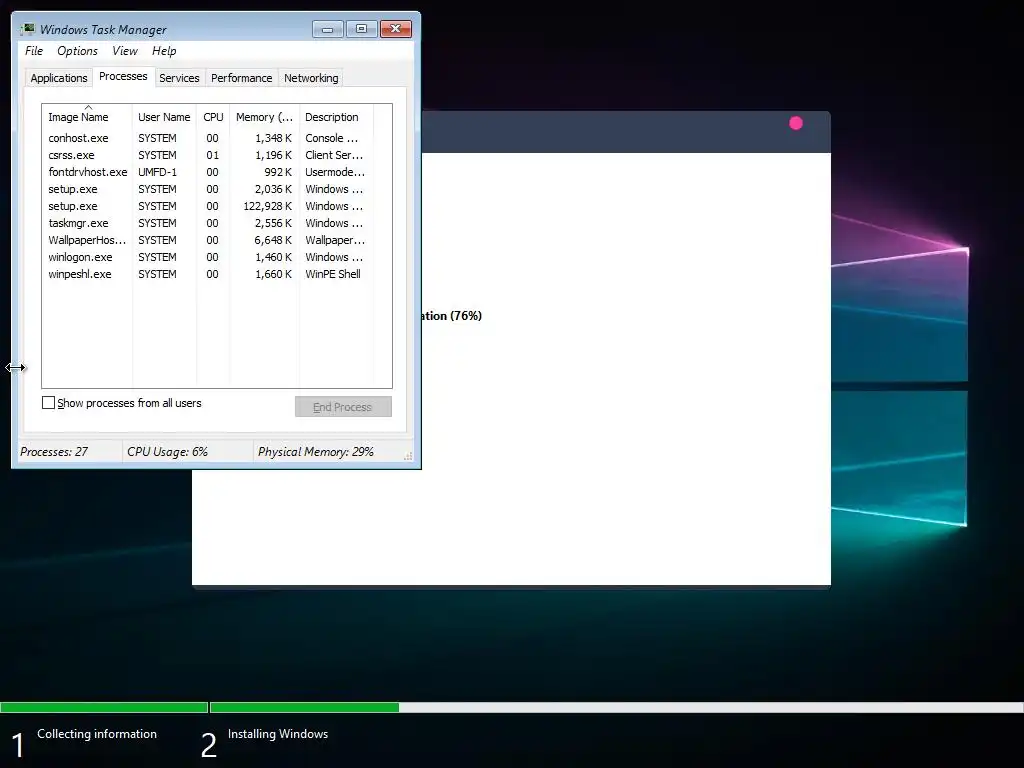The width and height of the screenshot is (1024, 768).
Task: Select the WallpaperHos... process row
Action: point(208,240)
